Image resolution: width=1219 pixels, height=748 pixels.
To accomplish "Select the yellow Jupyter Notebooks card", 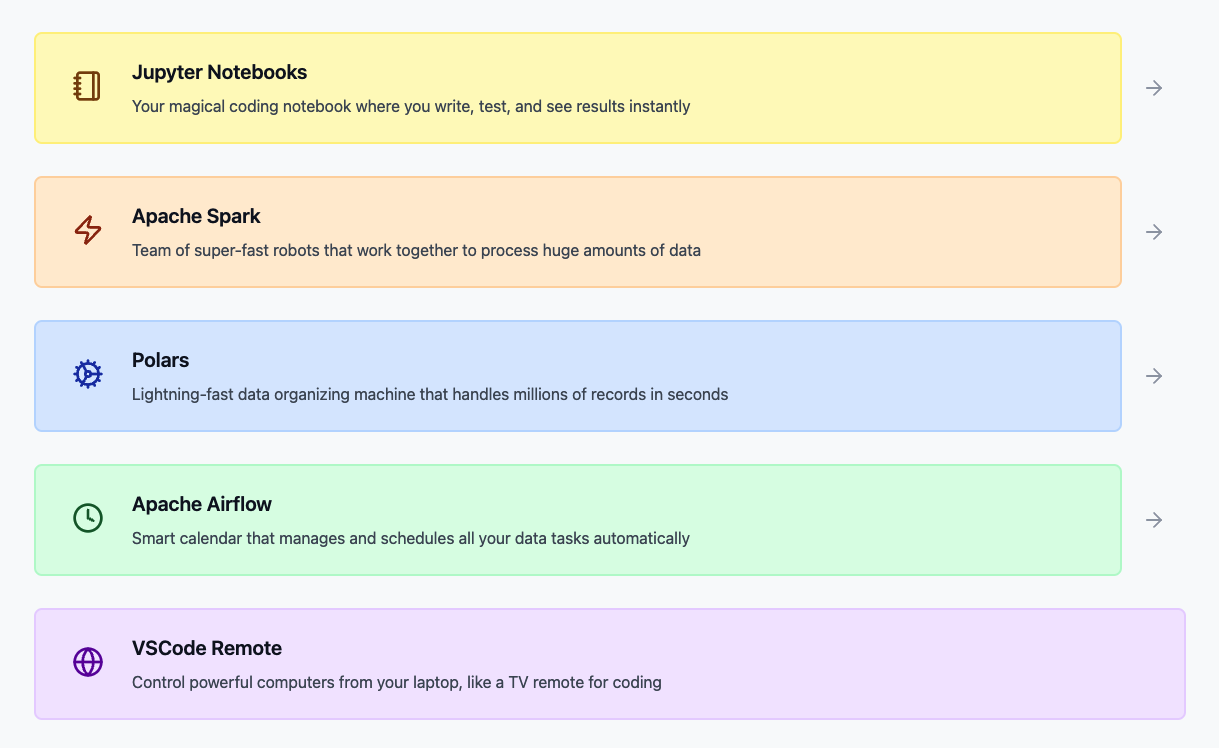I will (x=578, y=87).
